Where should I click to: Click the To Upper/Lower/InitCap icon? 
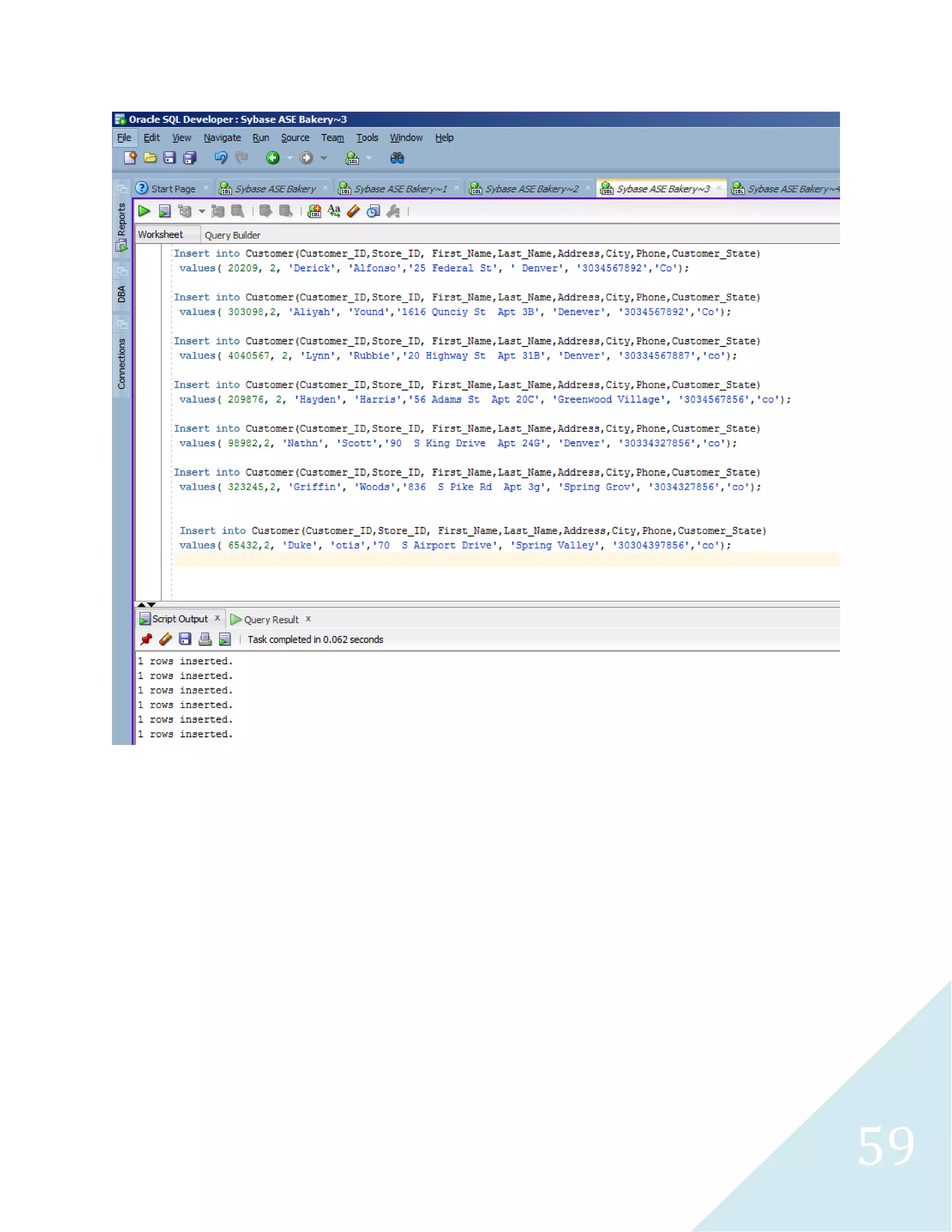(334, 211)
